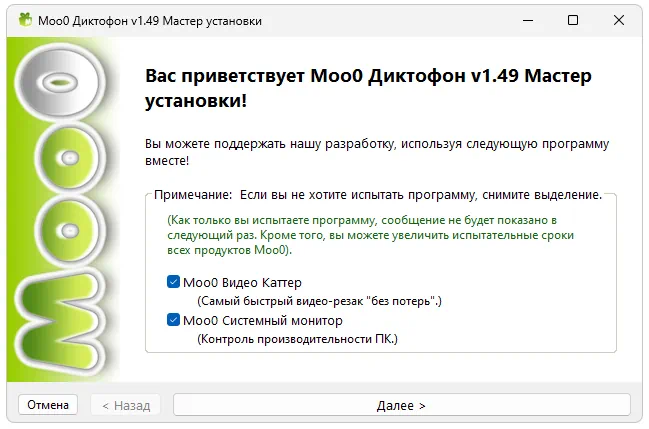Uncheck the Moo0 Системный монитор checkbox
649x429 pixels.
[173, 320]
